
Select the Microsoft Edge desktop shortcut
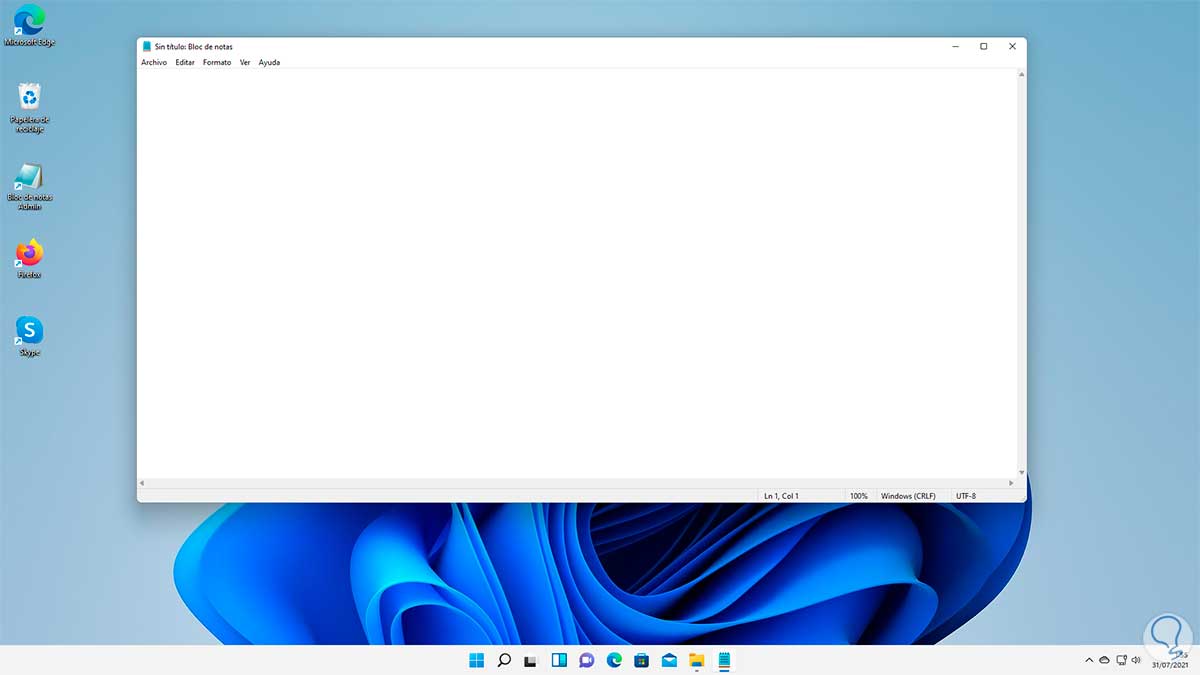pyautogui.click(x=29, y=25)
